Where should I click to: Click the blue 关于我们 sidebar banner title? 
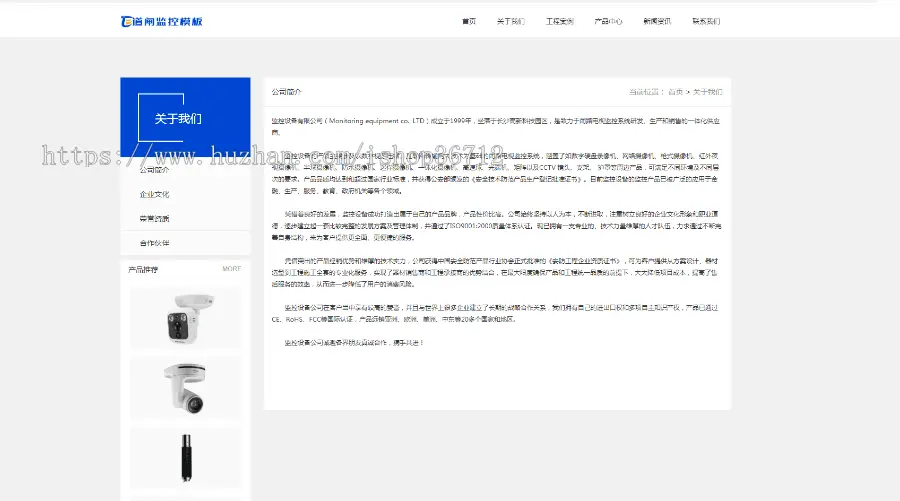[178, 119]
